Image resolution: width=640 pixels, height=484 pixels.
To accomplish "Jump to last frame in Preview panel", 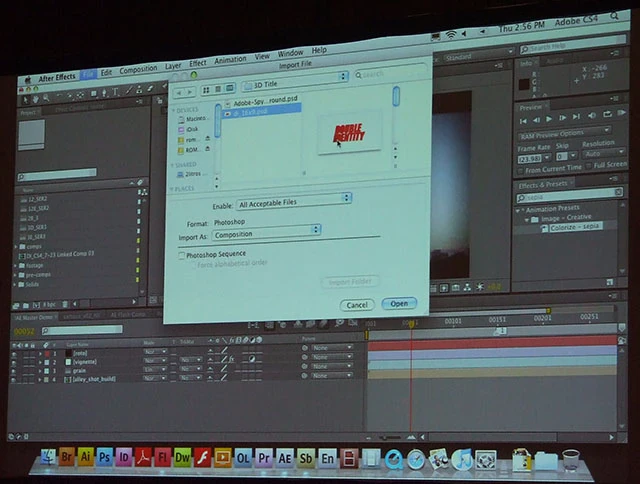I will pos(576,117).
